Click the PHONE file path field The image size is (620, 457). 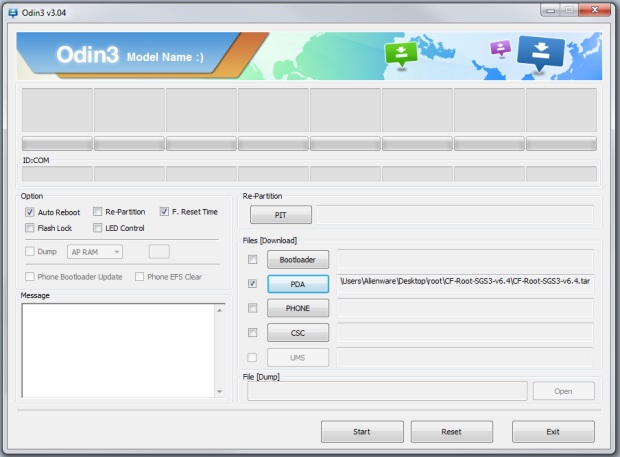point(465,308)
